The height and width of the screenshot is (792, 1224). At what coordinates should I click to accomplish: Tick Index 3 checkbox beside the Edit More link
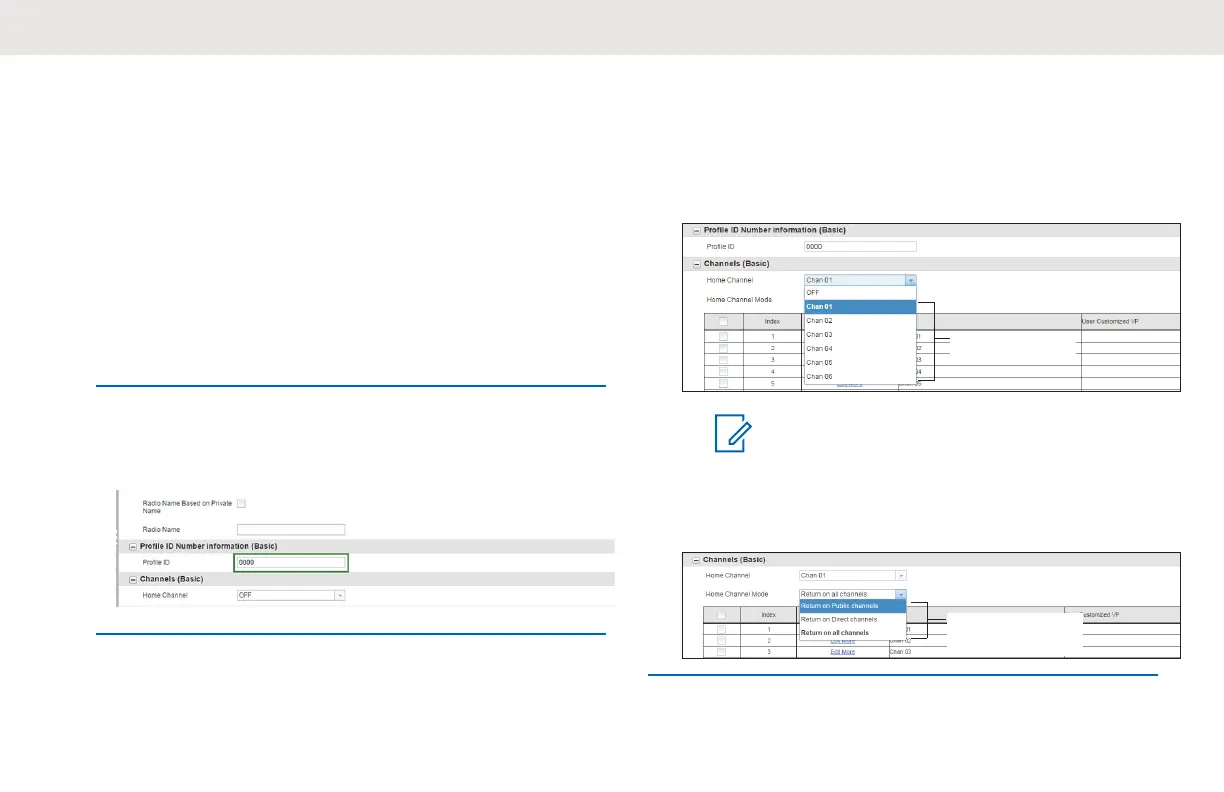pyautogui.click(x=721, y=651)
